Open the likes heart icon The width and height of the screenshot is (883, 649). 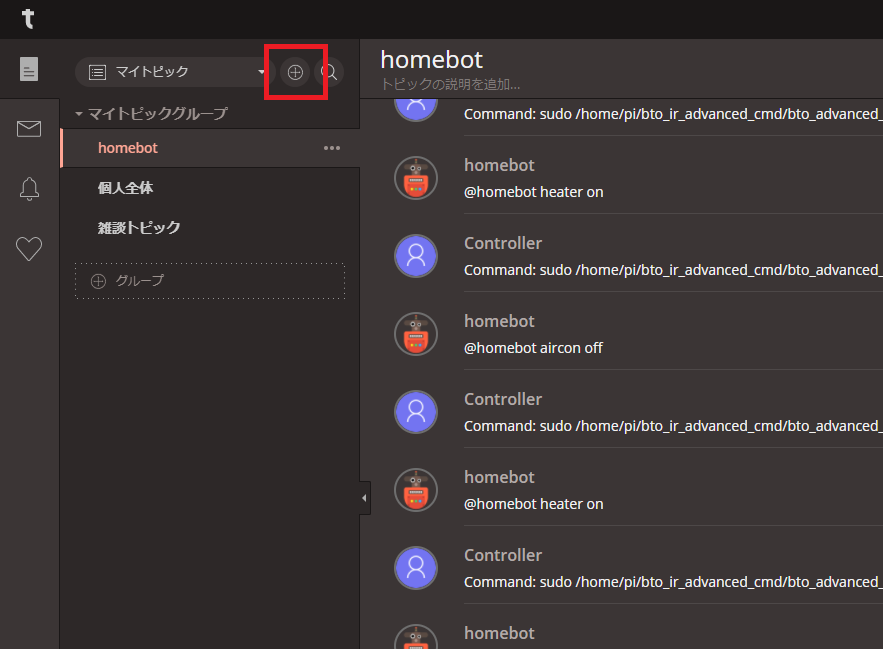(29, 248)
